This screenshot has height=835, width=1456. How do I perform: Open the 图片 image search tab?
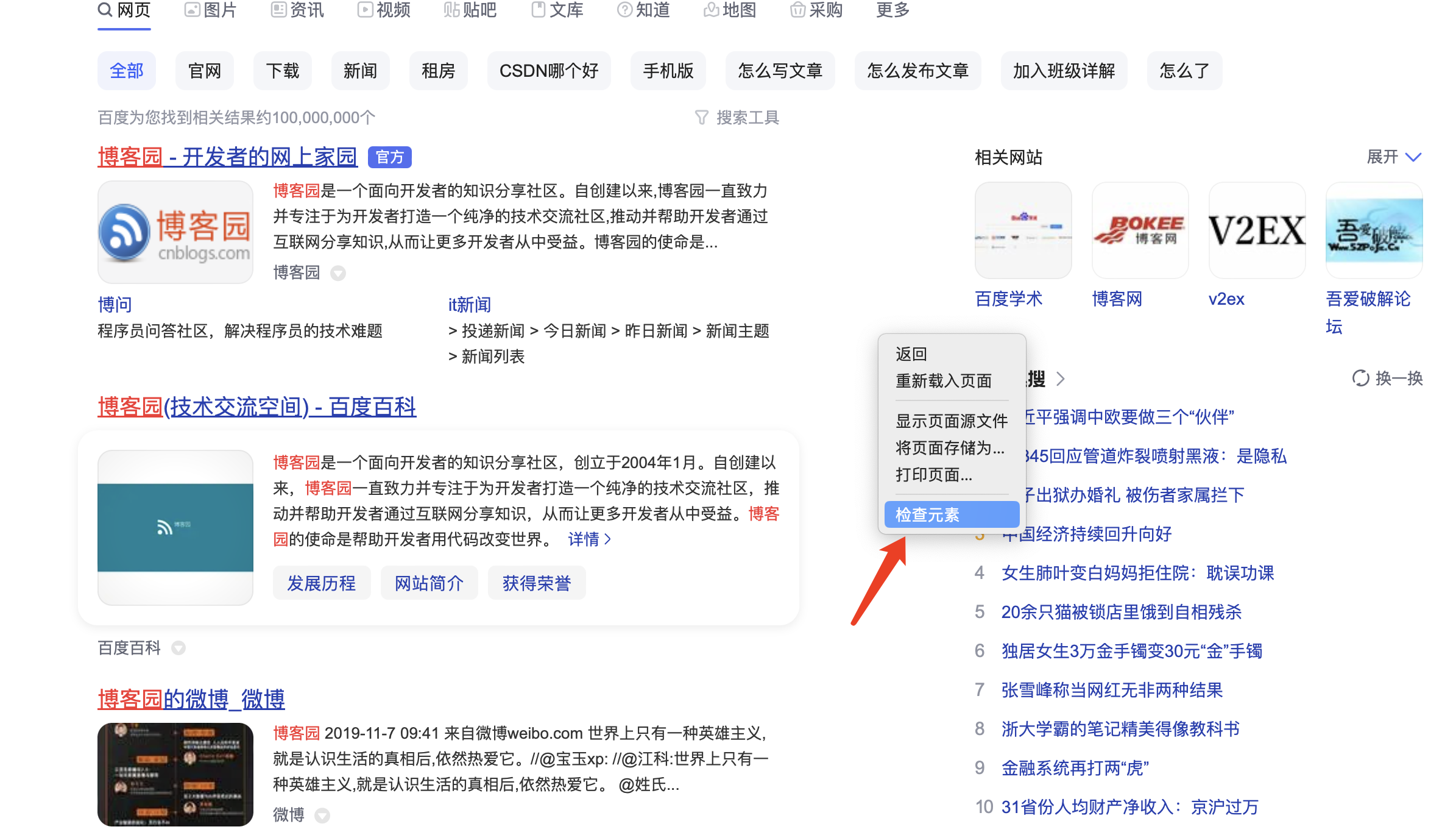click(x=211, y=10)
